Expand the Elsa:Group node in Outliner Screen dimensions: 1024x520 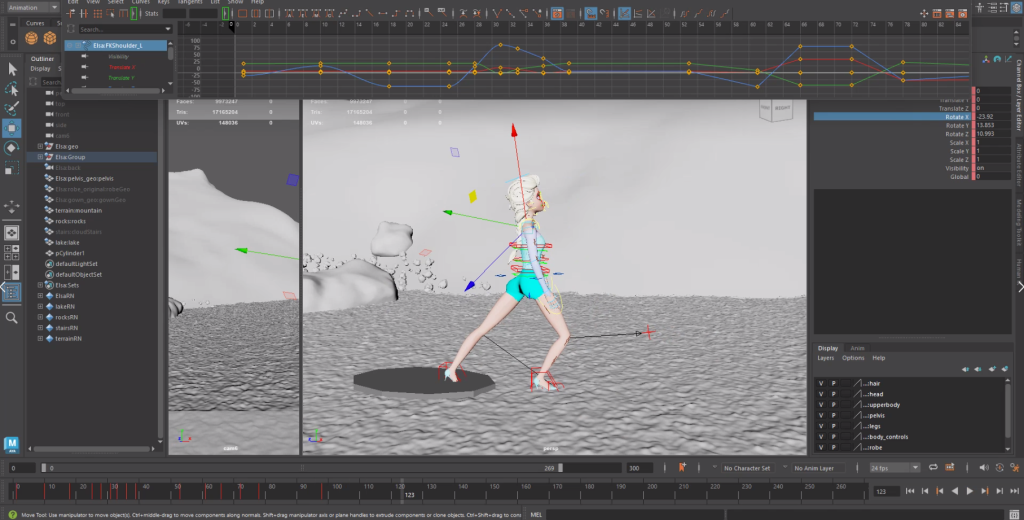pyautogui.click(x=40, y=157)
